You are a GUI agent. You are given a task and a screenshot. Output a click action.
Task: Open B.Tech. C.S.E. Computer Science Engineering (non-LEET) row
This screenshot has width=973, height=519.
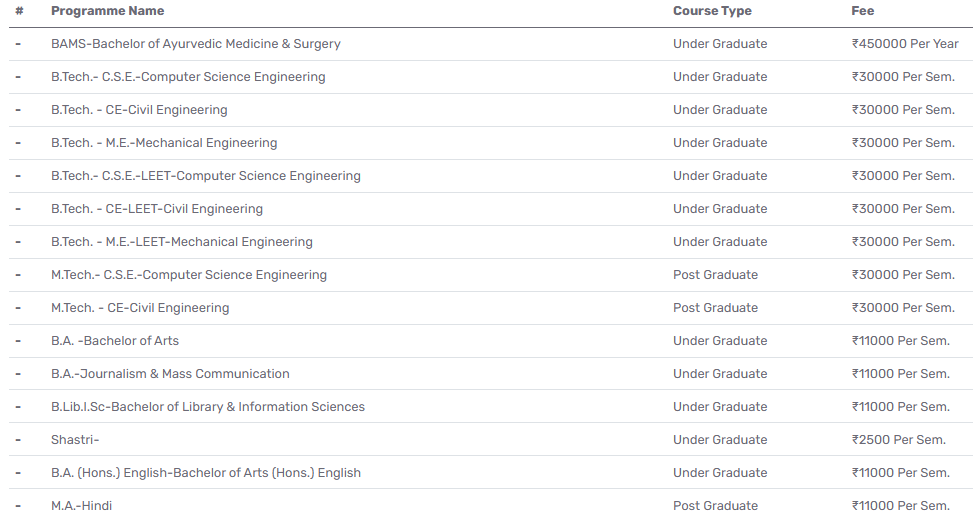click(188, 77)
